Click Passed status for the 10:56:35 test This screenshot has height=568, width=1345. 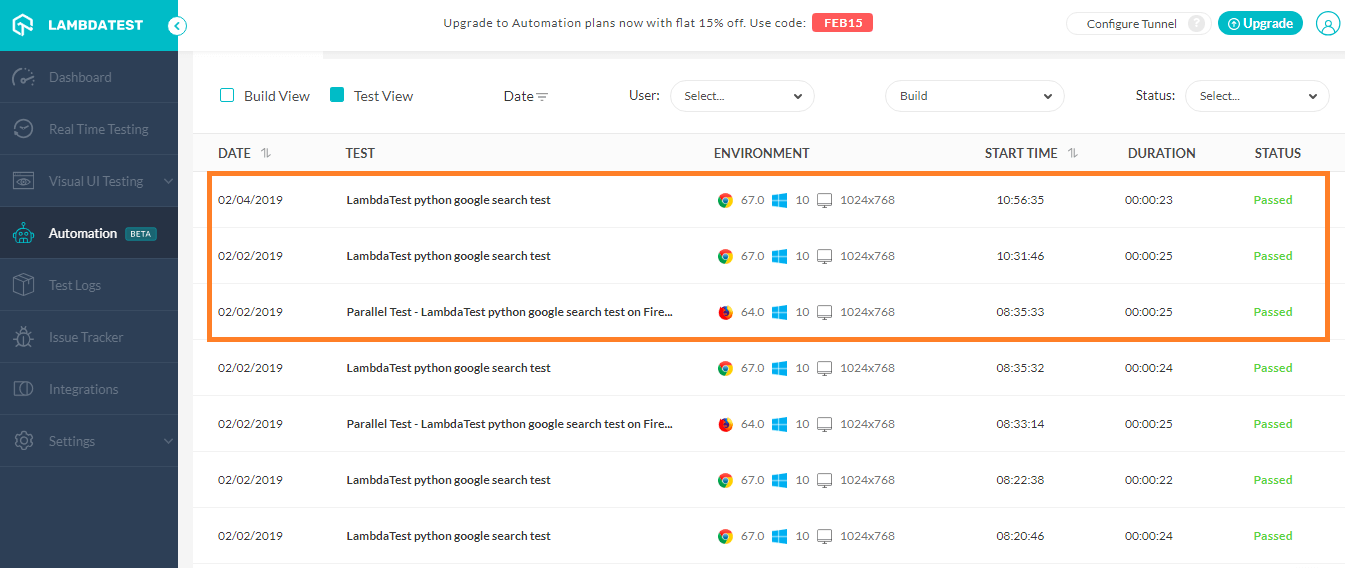click(x=1273, y=200)
